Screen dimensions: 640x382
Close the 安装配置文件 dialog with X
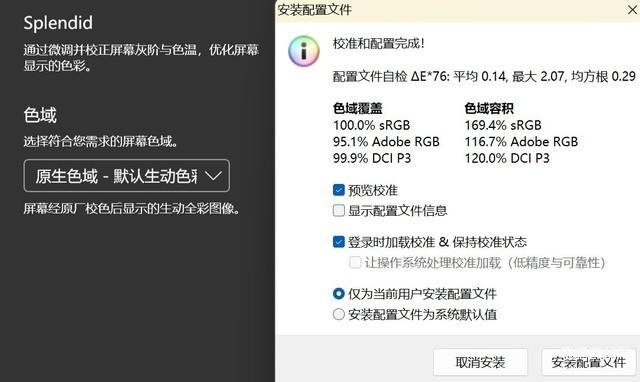(x=632, y=10)
